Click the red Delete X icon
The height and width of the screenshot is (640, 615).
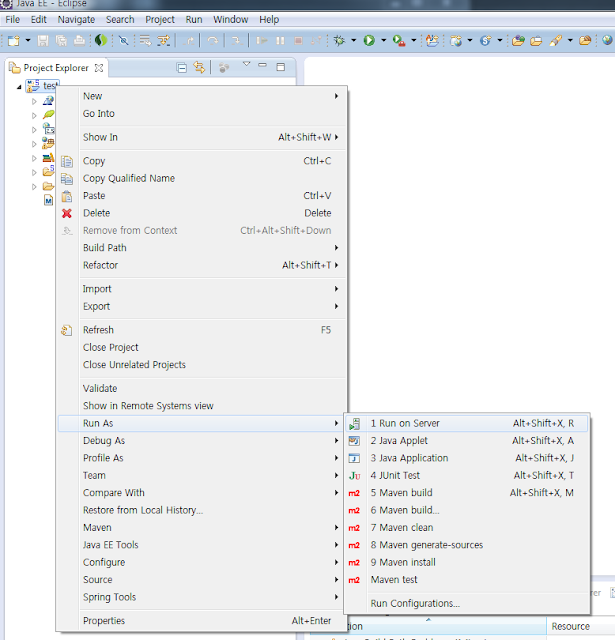(67, 213)
